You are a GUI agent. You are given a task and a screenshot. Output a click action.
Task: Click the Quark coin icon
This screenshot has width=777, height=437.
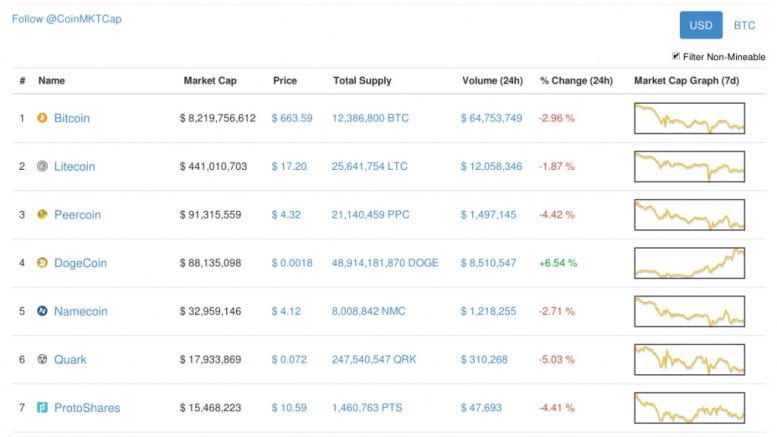42,359
